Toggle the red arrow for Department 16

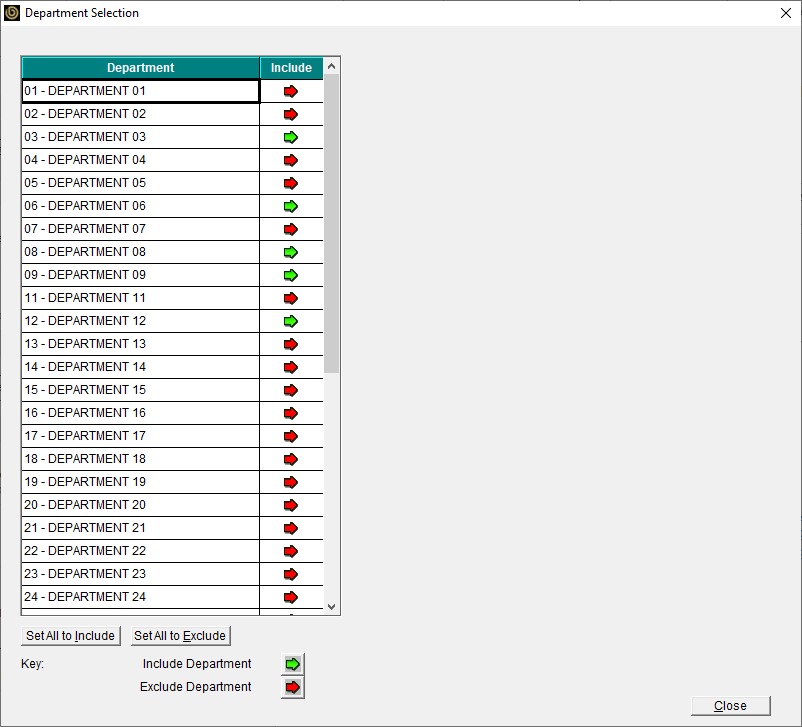tap(291, 413)
